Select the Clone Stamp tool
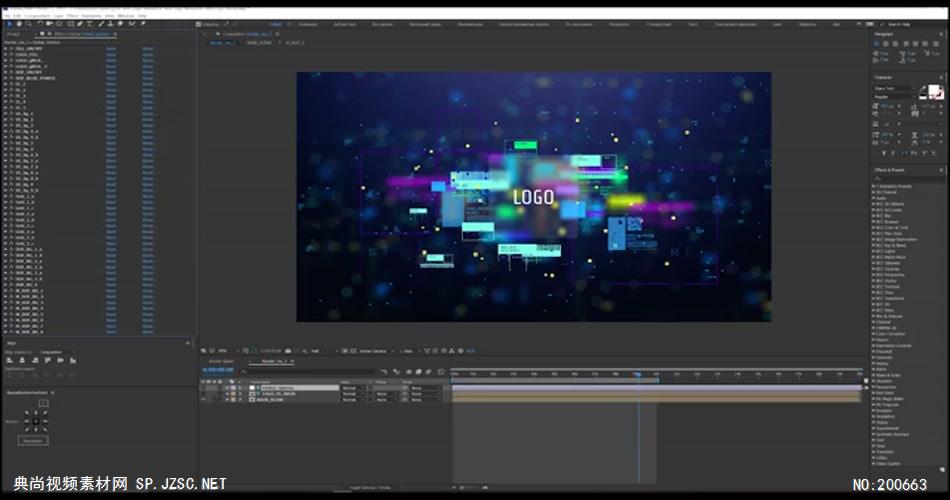Screen dimensions: 950x500 (x=110, y=24)
